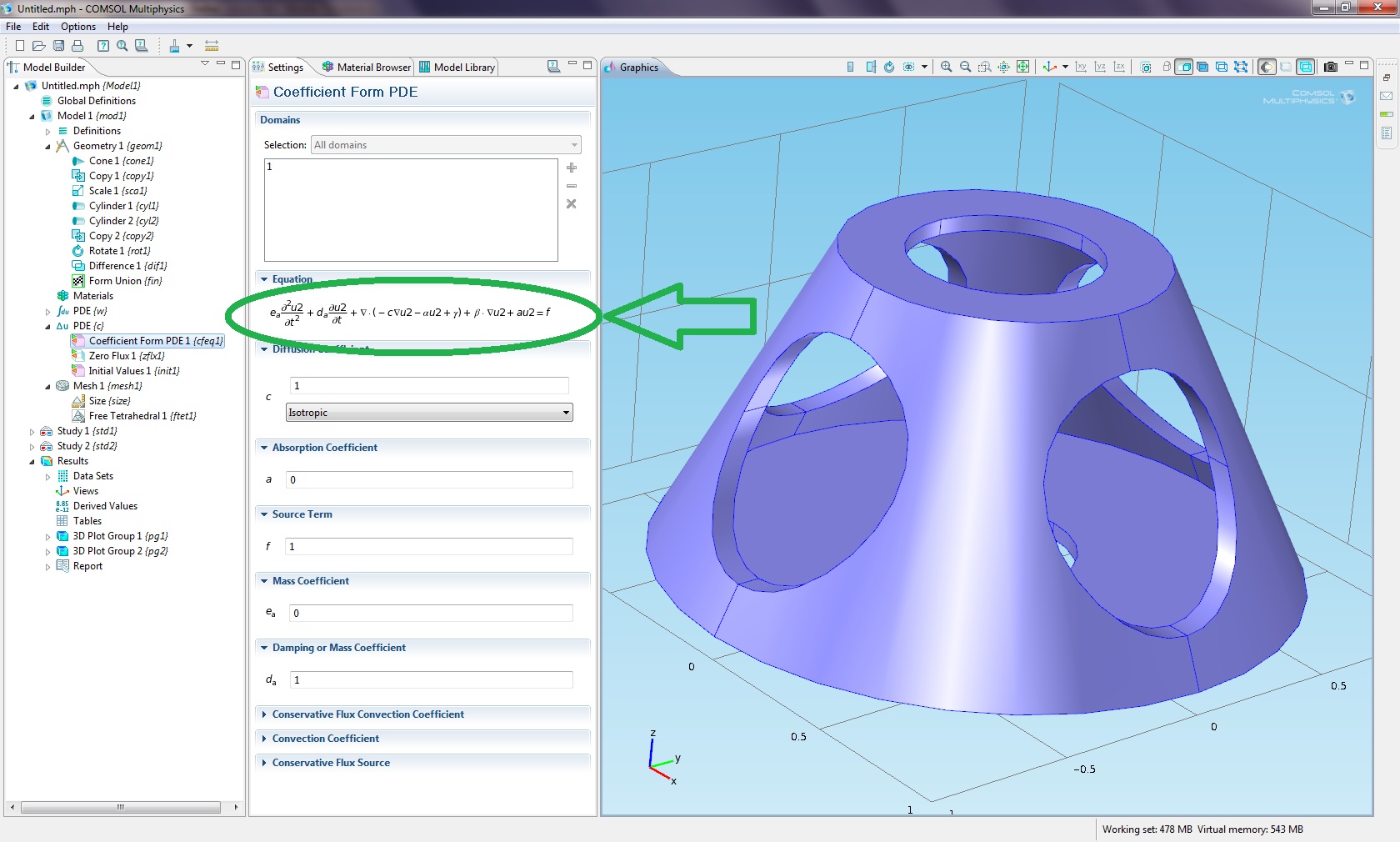Click the source term f input field
This screenshot has height=842, width=1400.
429,546
